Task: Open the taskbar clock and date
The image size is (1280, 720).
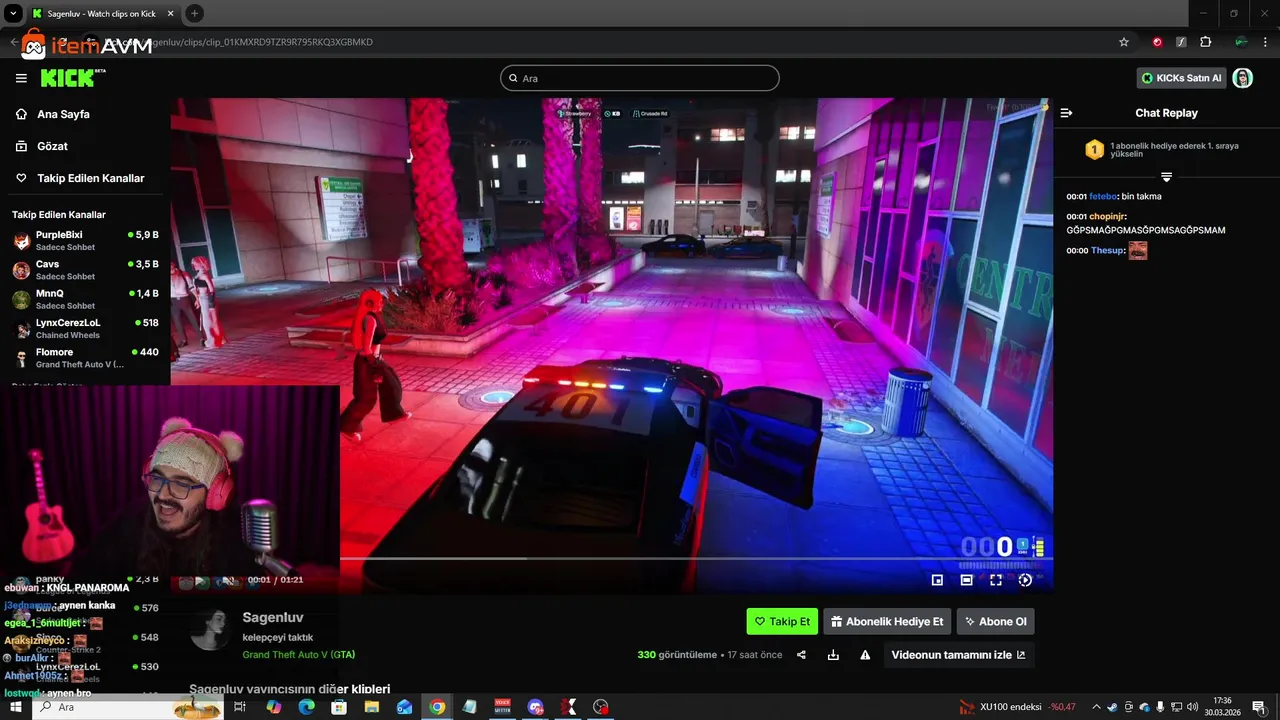Action: (1222, 707)
